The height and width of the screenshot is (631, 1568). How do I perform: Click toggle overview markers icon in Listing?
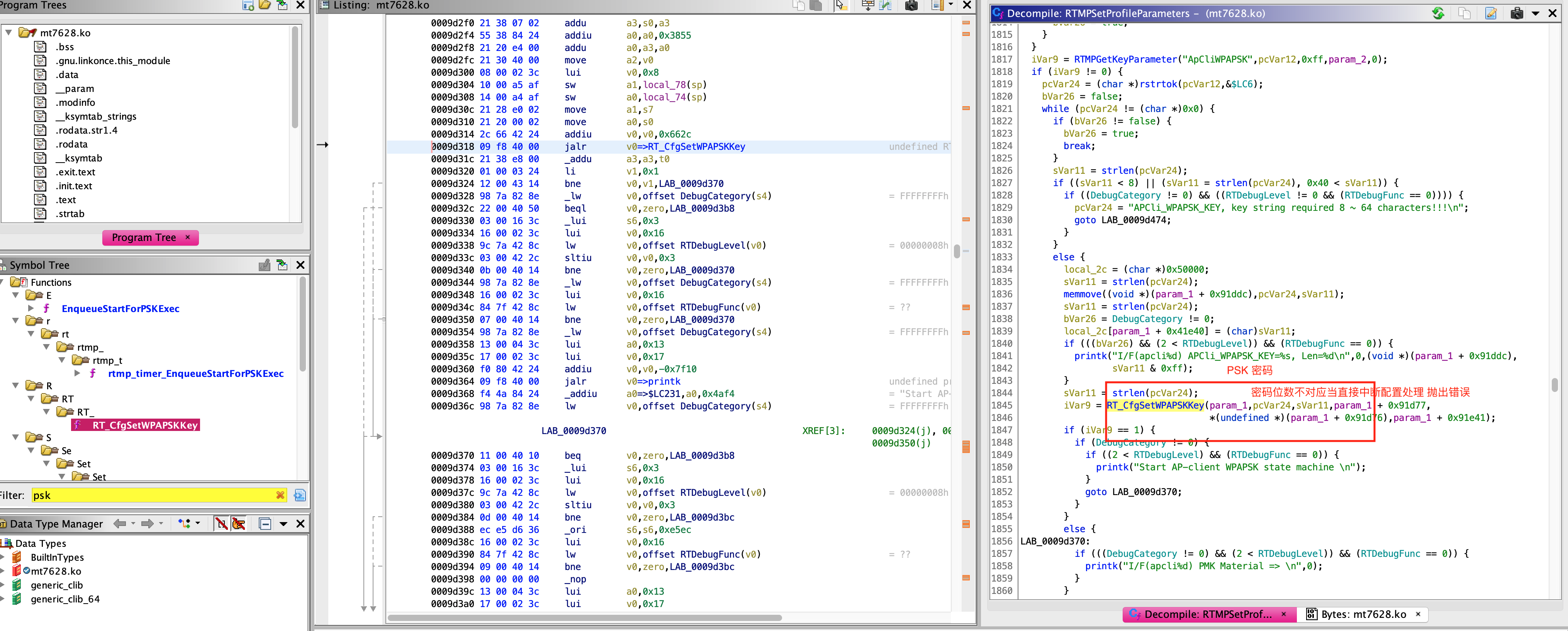(886, 5)
